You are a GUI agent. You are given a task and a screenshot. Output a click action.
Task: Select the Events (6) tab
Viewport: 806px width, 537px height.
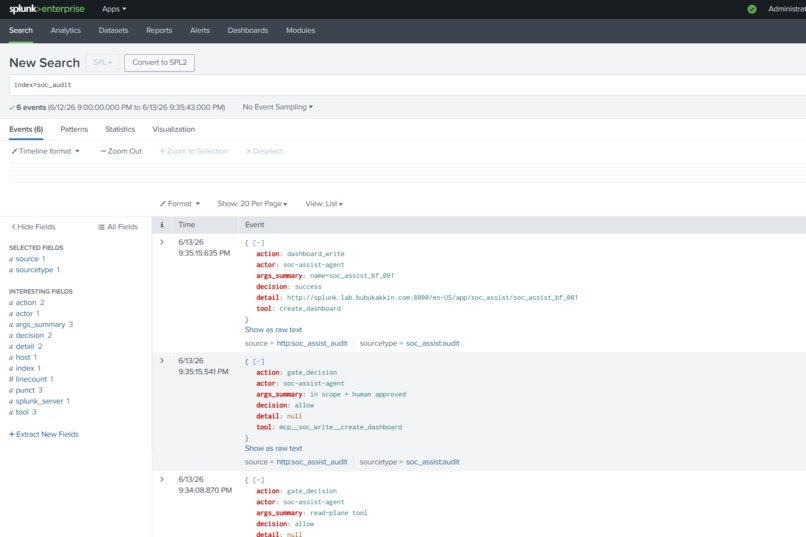[x=26, y=129]
